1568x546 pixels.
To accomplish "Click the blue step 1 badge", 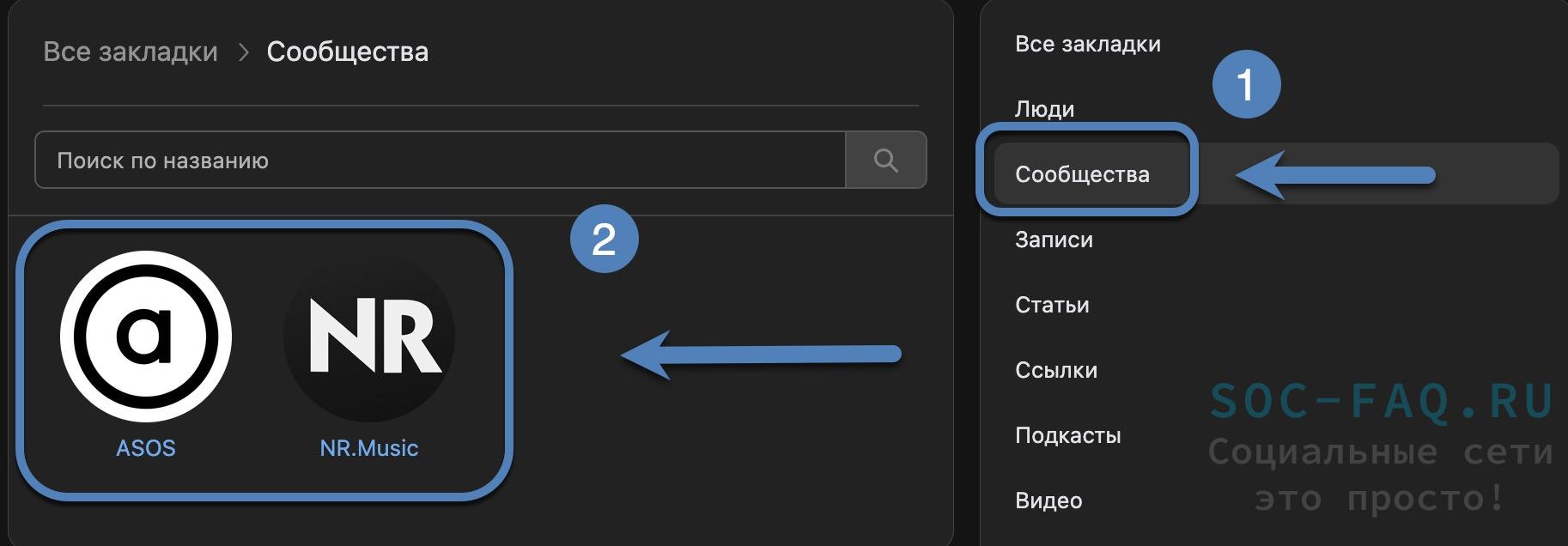I will coord(1246,84).
